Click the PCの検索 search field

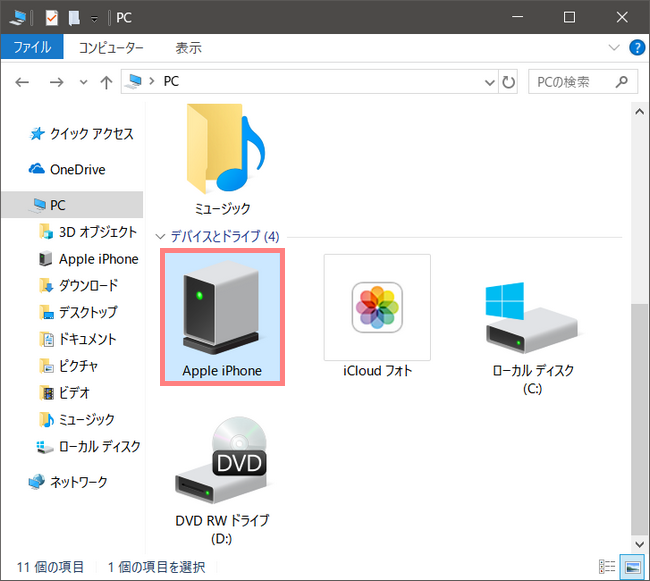pyautogui.click(x=583, y=82)
